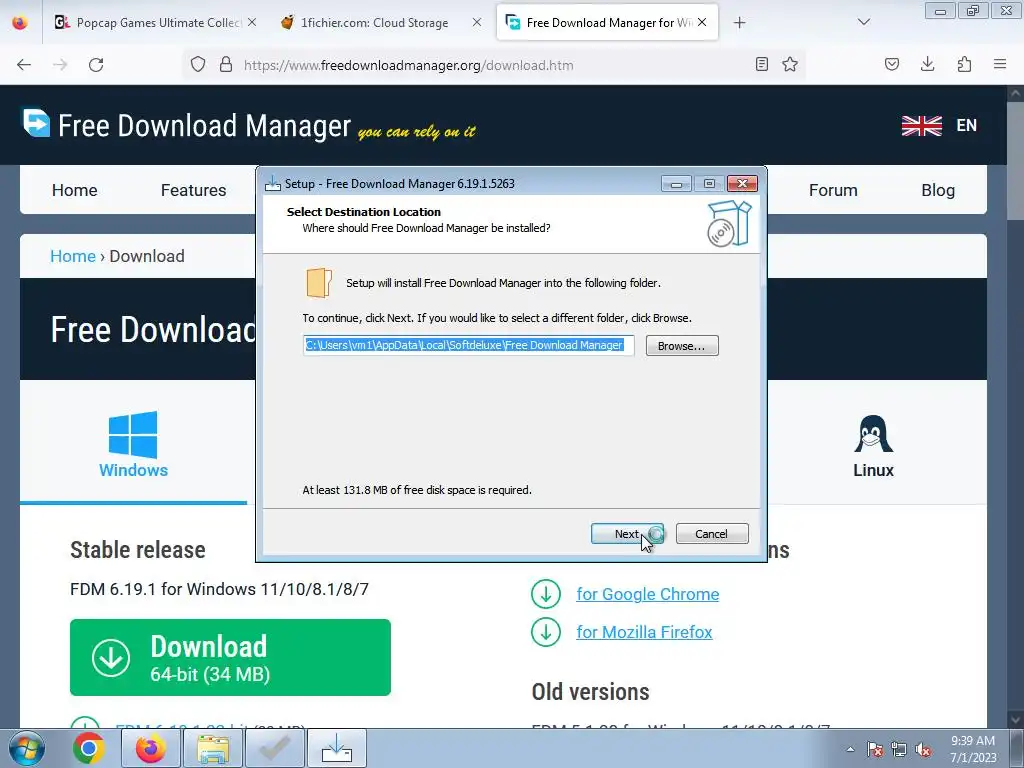Launch Google Chrome from the taskbar
The width and height of the screenshot is (1024, 768).
pyautogui.click(x=89, y=748)
